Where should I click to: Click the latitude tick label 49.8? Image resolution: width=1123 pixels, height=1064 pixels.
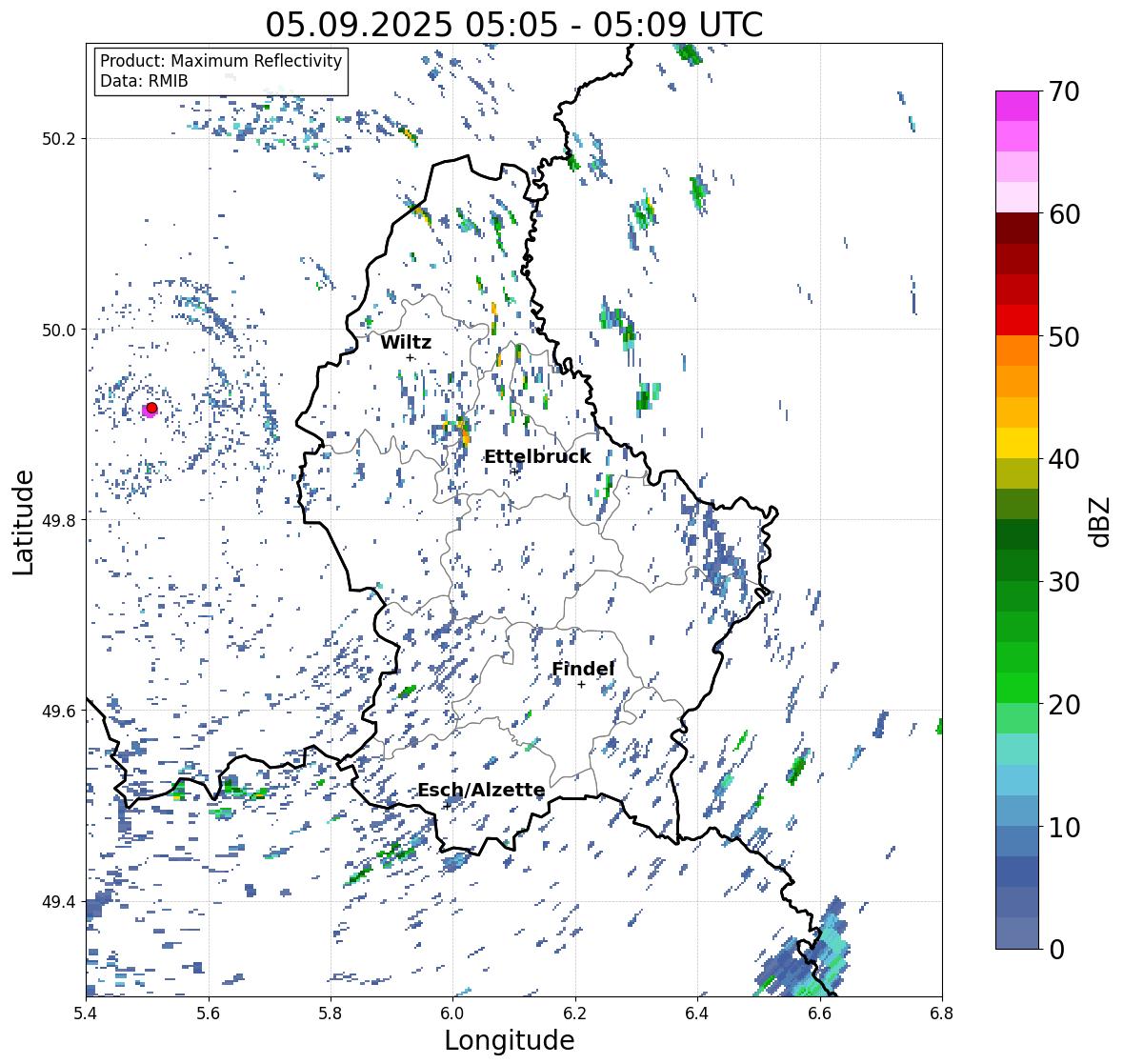pos(59,520)
